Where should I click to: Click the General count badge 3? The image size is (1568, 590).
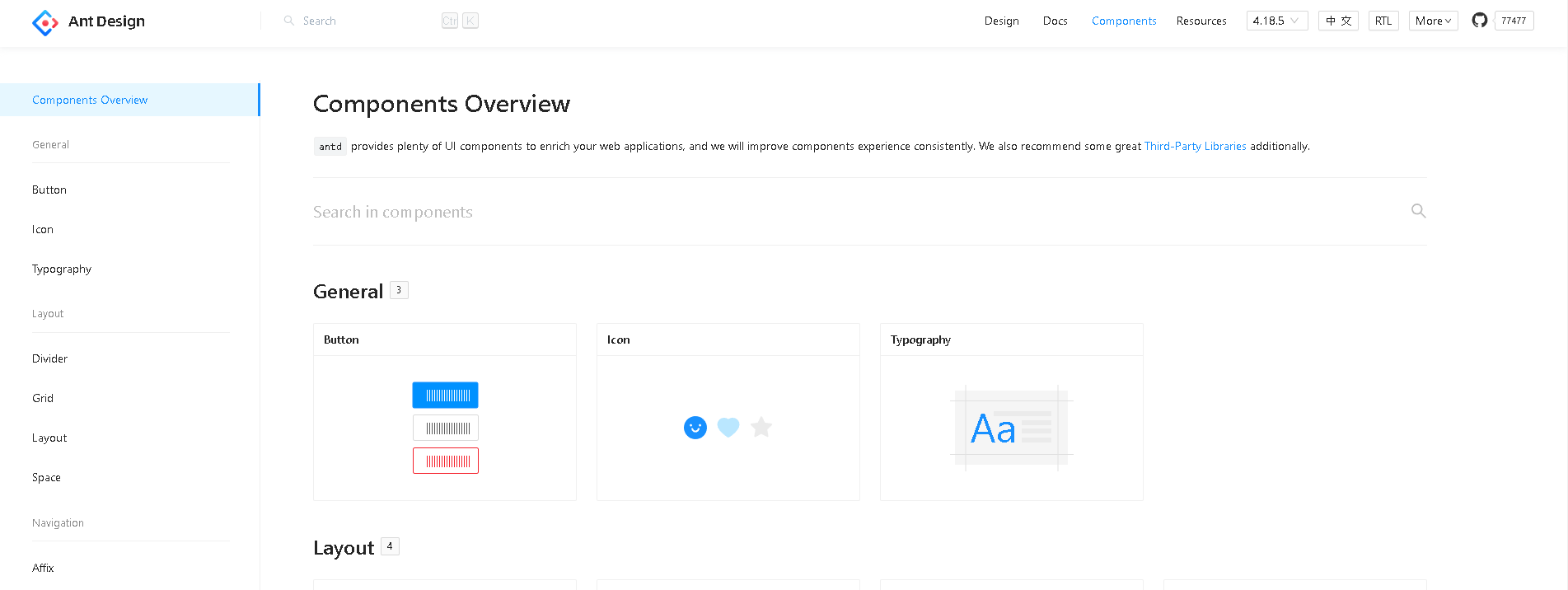point(399,290)
